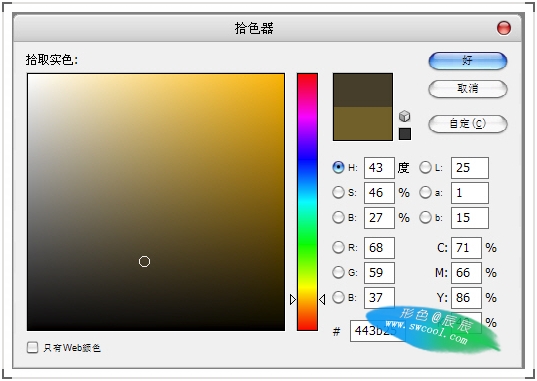The width and height of the screenshot is (537, 381).
Task: Click the R value field showing 68
Action: click(379, 247)
